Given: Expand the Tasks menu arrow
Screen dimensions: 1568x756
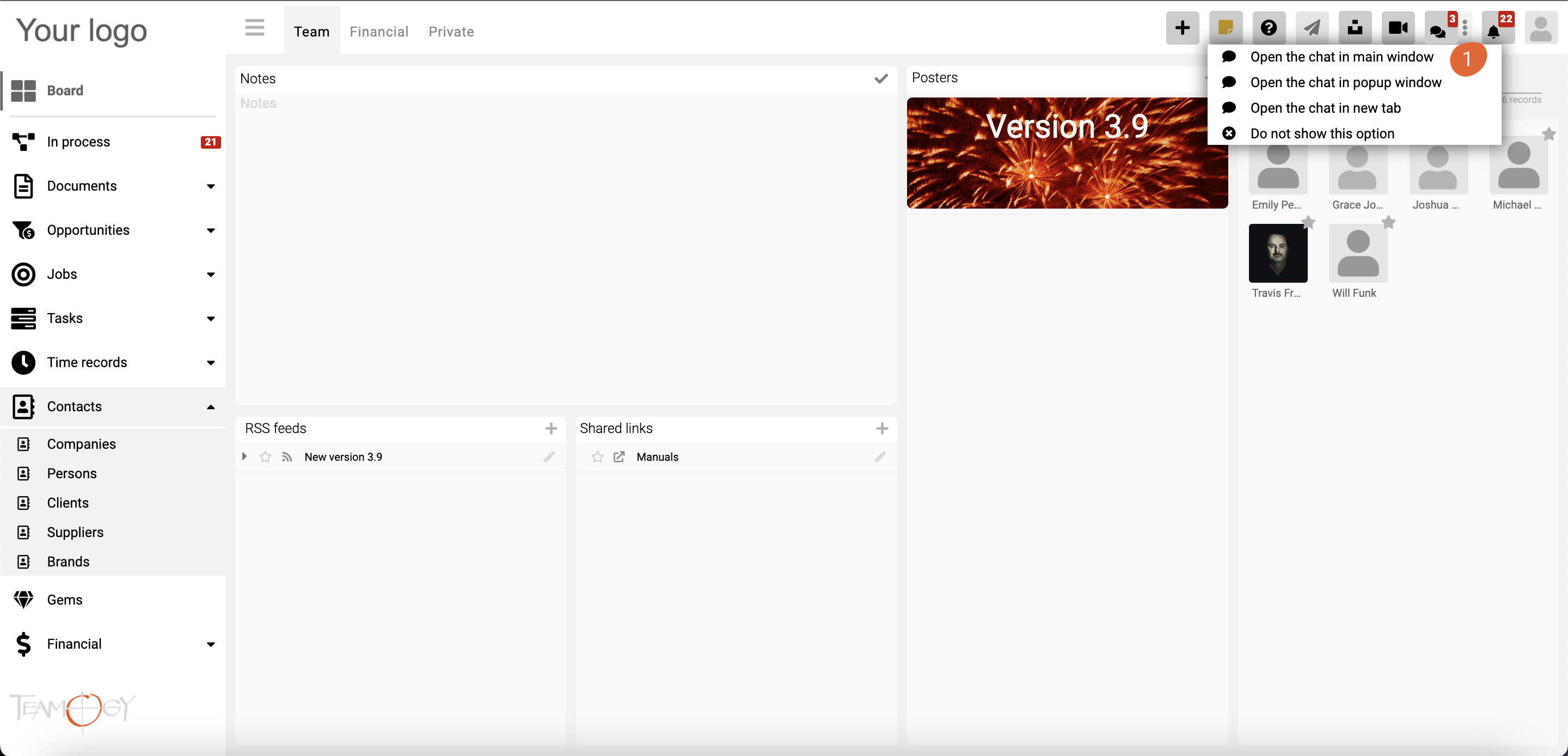Looking at the screenshot, I should (211, 319).
